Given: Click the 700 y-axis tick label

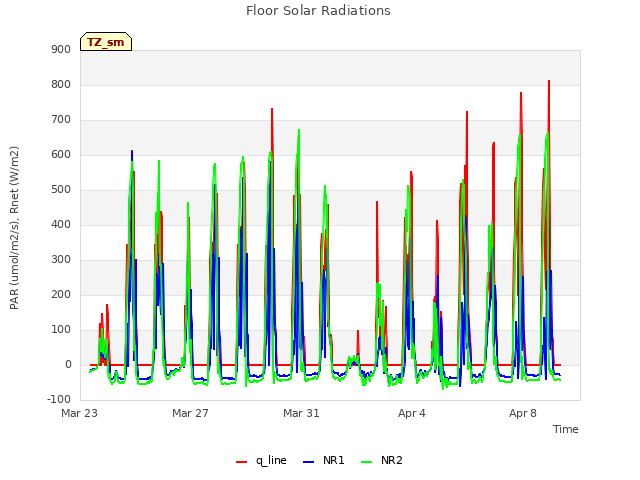Looking at the screenshot, I should pos(61,120).
